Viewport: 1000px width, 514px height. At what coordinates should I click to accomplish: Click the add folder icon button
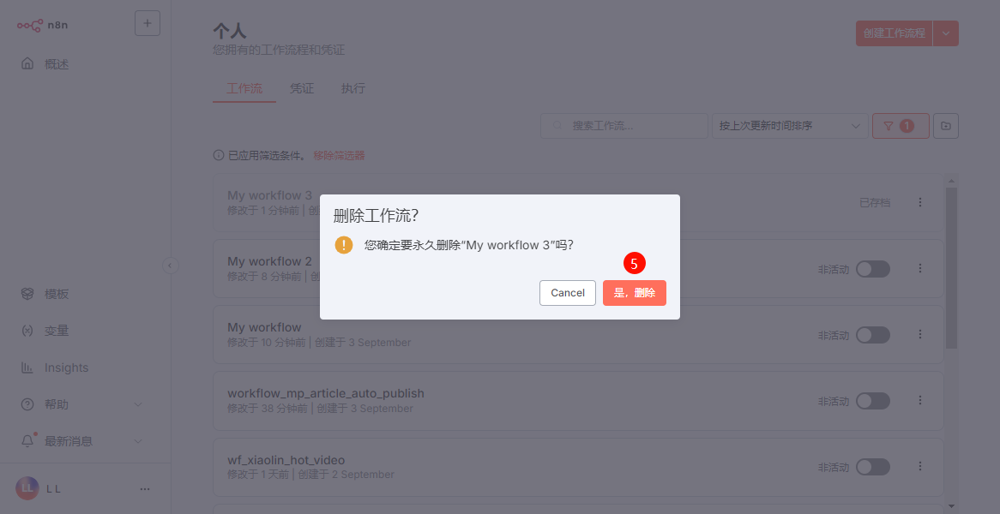pyautogui.click(x=946, y=126)
